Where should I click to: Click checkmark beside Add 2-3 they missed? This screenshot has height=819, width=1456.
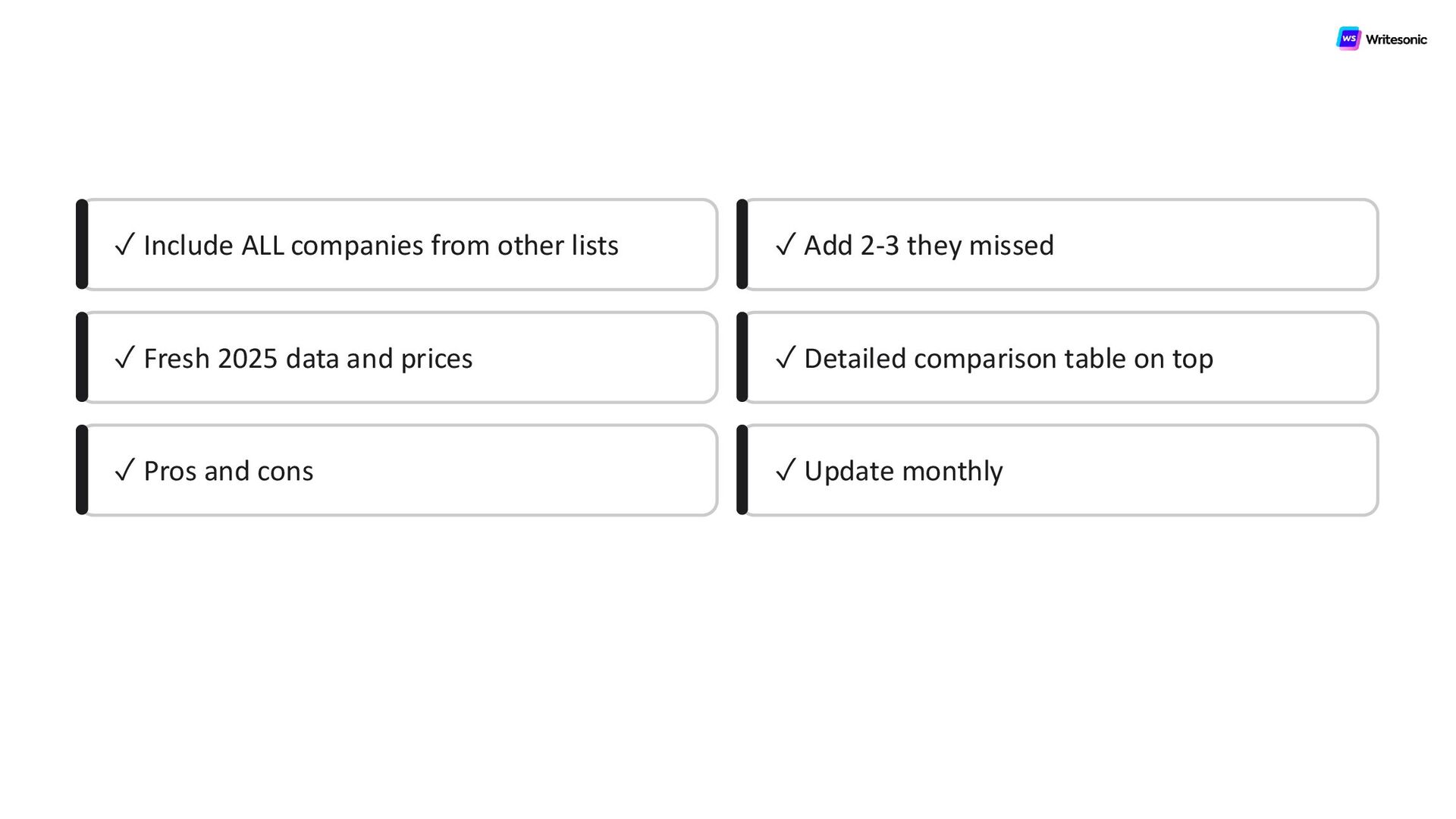[x=785, y=244]
